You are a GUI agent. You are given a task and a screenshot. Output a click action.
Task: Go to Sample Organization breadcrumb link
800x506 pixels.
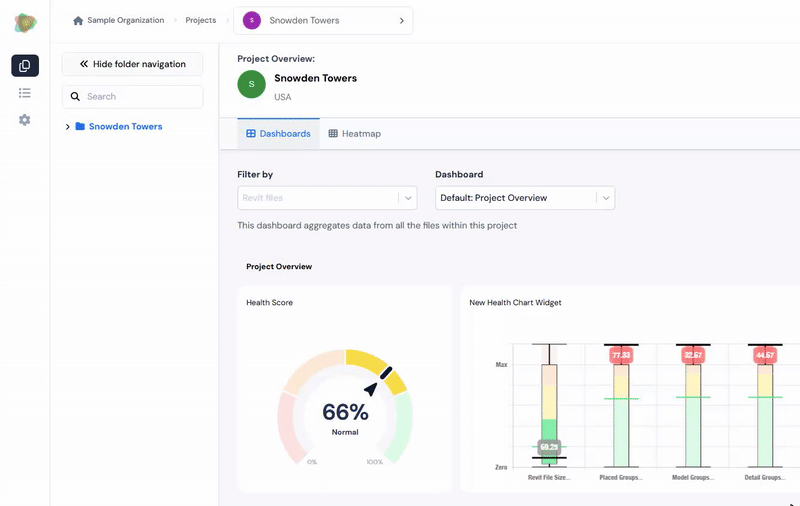click(126, 20)
